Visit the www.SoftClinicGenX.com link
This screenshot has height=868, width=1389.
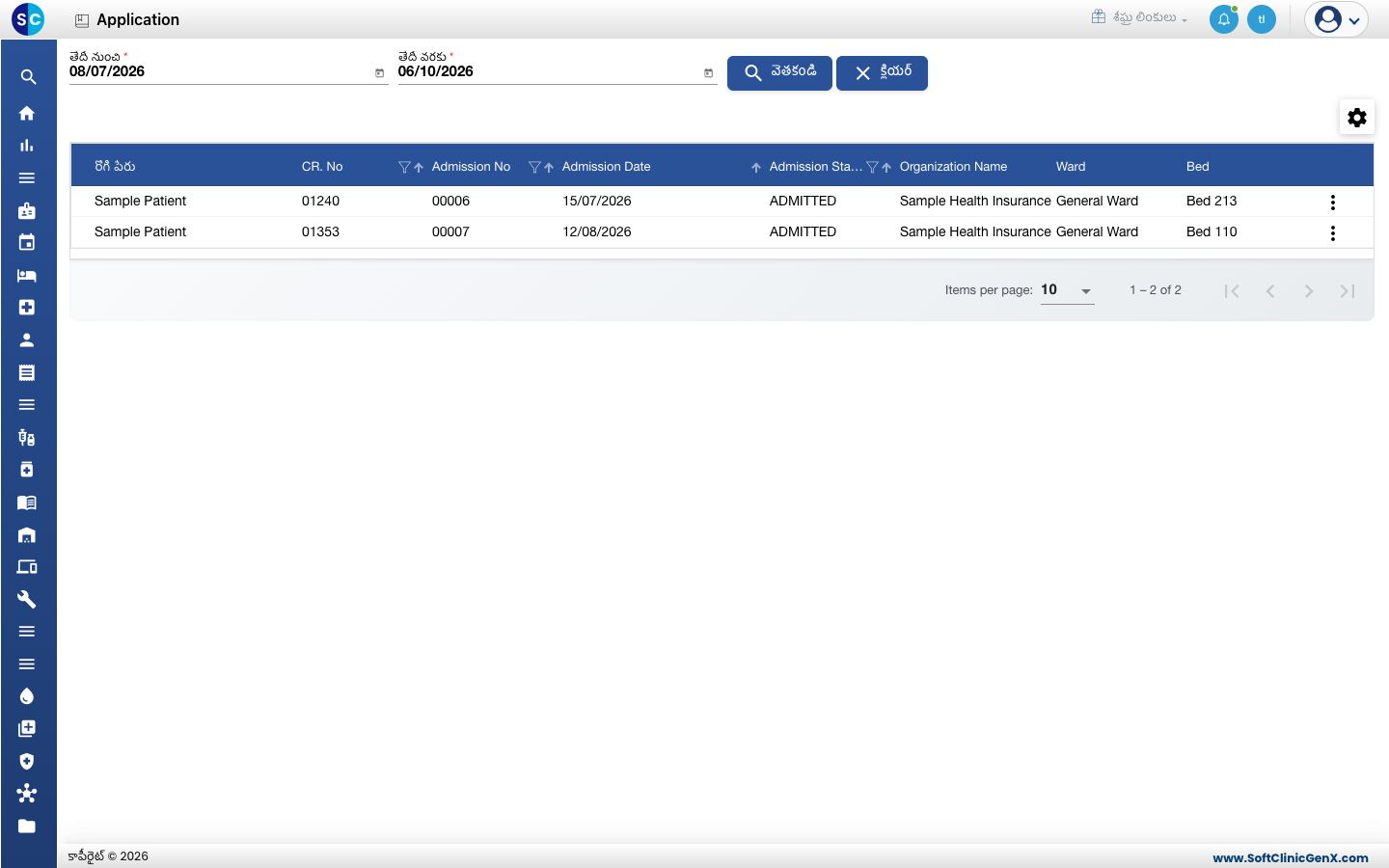(x=1291, y=857)
